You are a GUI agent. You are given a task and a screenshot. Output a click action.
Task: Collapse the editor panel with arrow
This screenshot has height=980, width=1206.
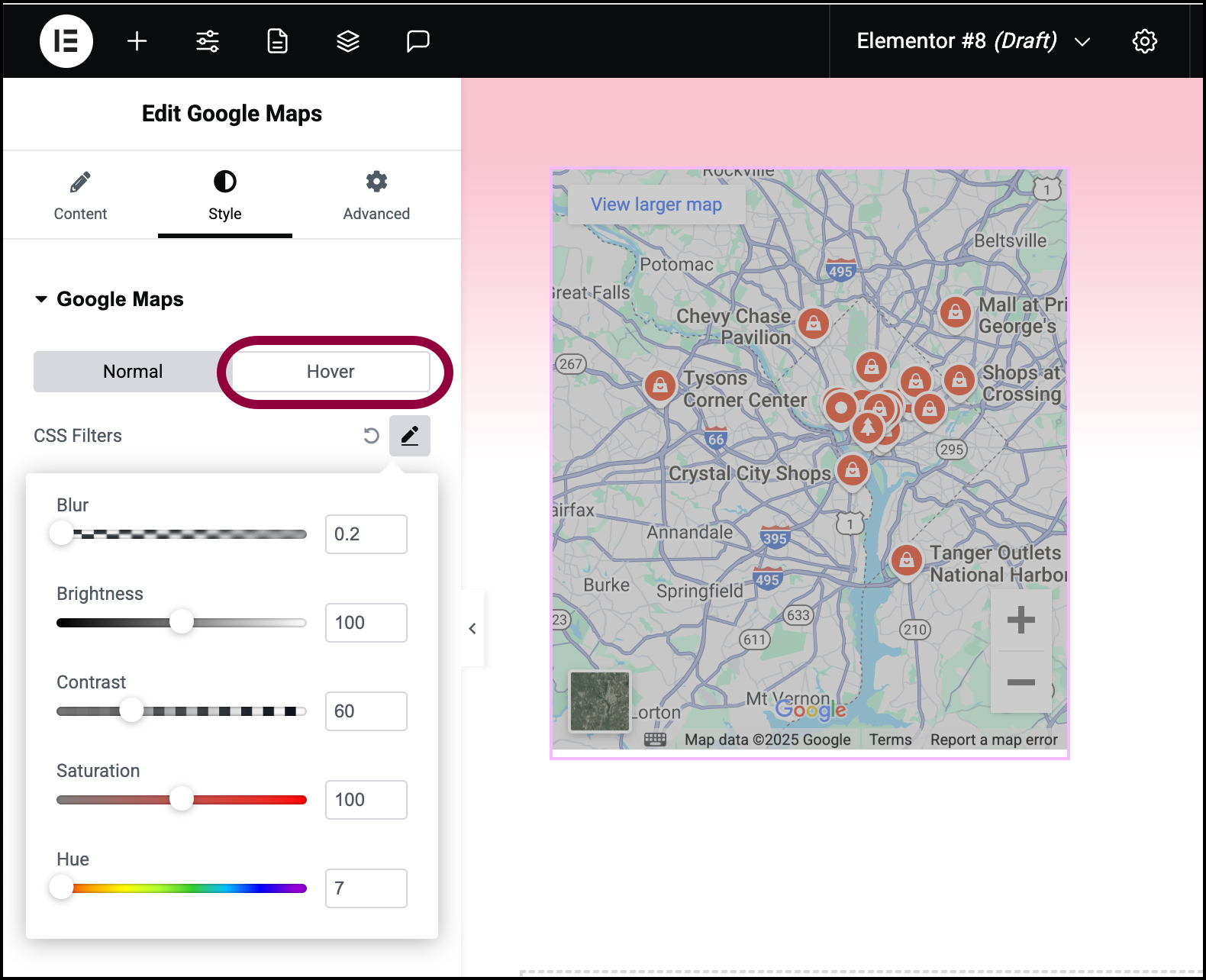coord(472,628)
